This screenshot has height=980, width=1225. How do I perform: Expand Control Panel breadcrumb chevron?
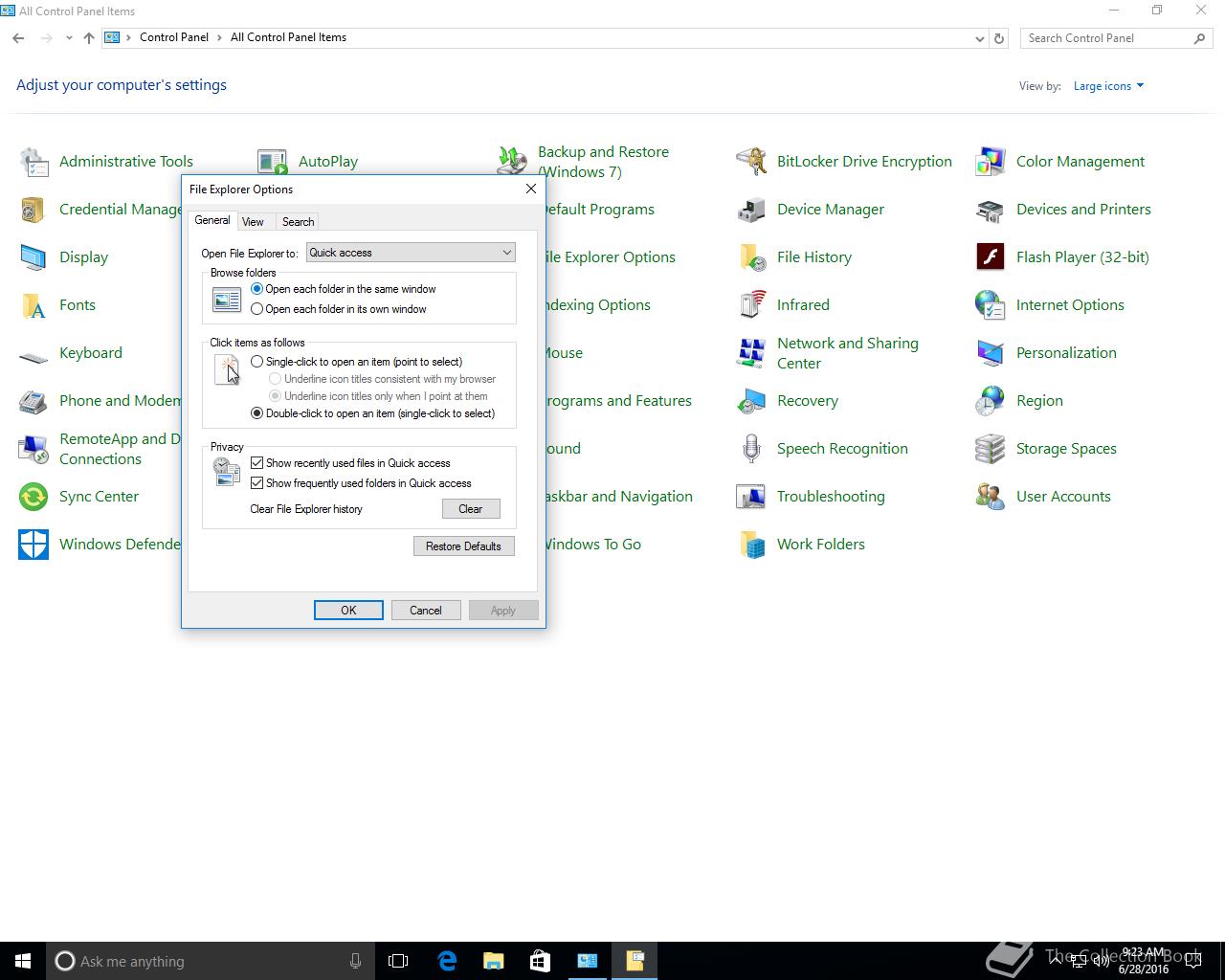[219, 37]
